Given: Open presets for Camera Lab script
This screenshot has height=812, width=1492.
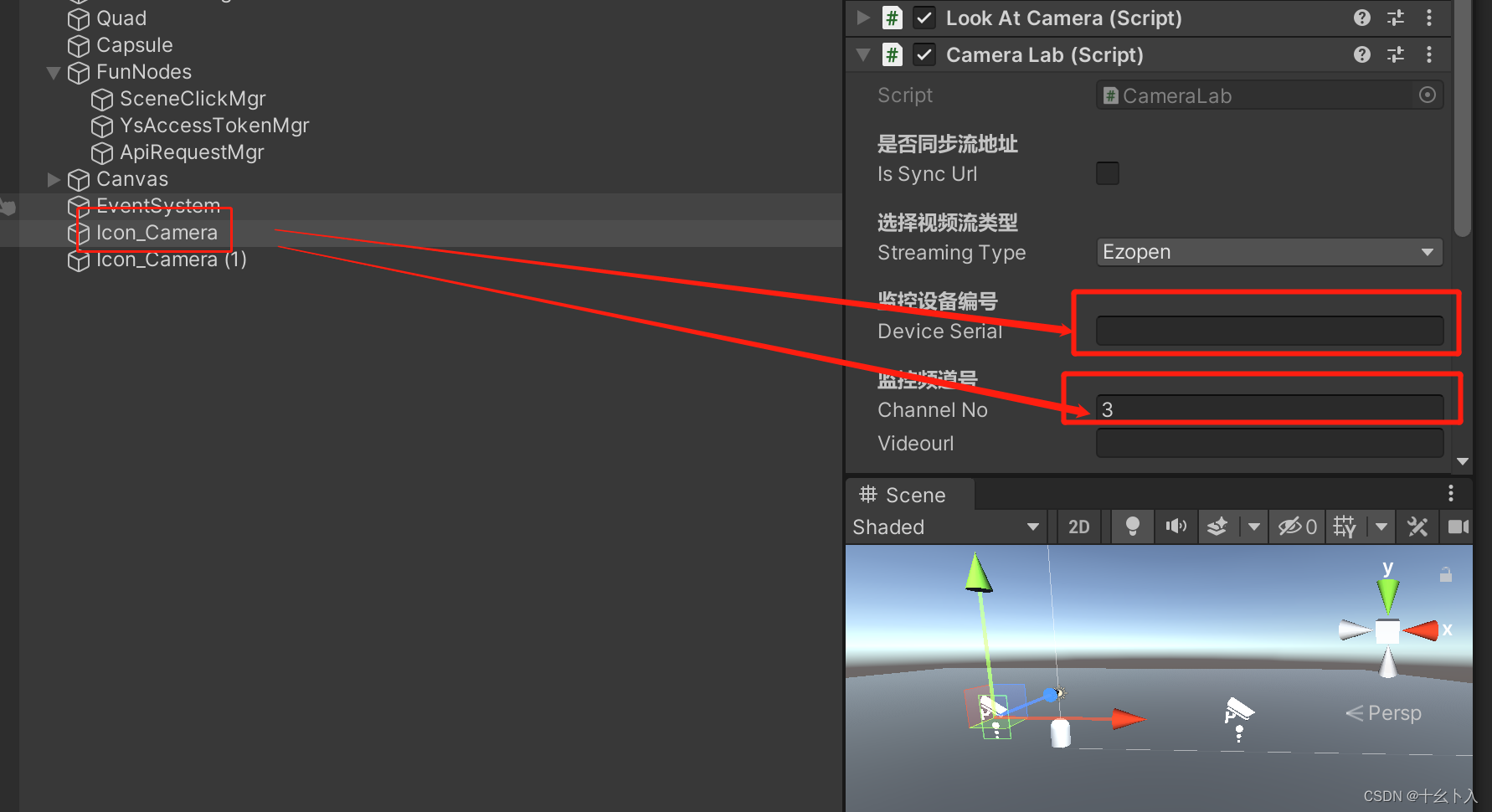Looking at the screenshot, I should click(1396, 54).
